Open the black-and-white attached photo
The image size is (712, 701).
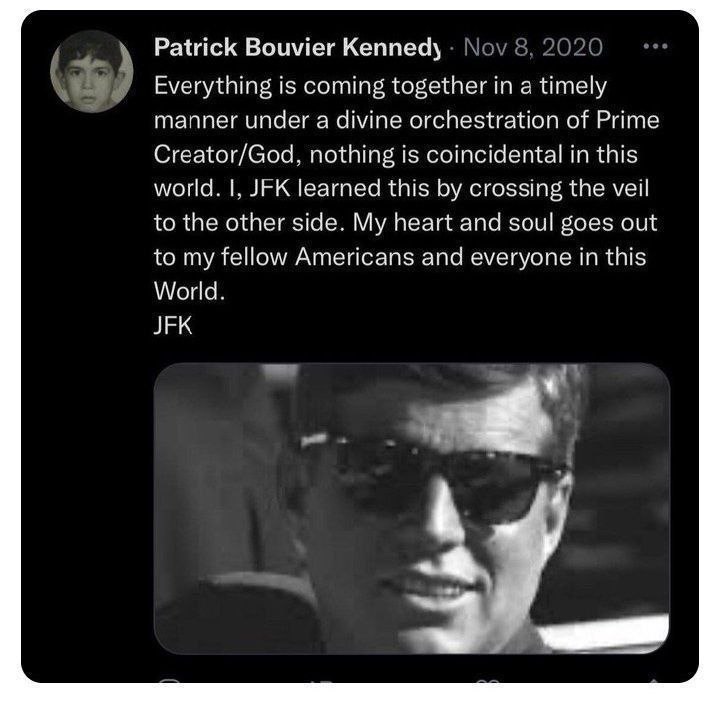[x=411, y=508]
